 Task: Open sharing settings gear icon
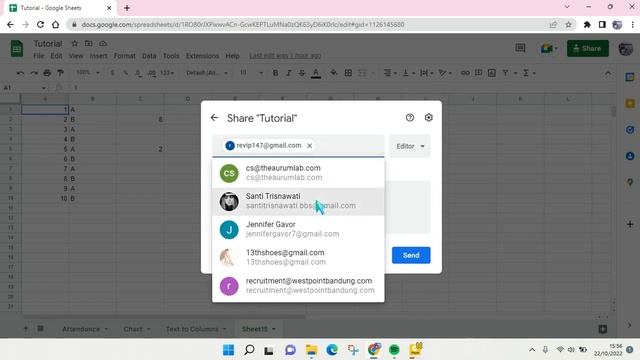coord(429,118)
